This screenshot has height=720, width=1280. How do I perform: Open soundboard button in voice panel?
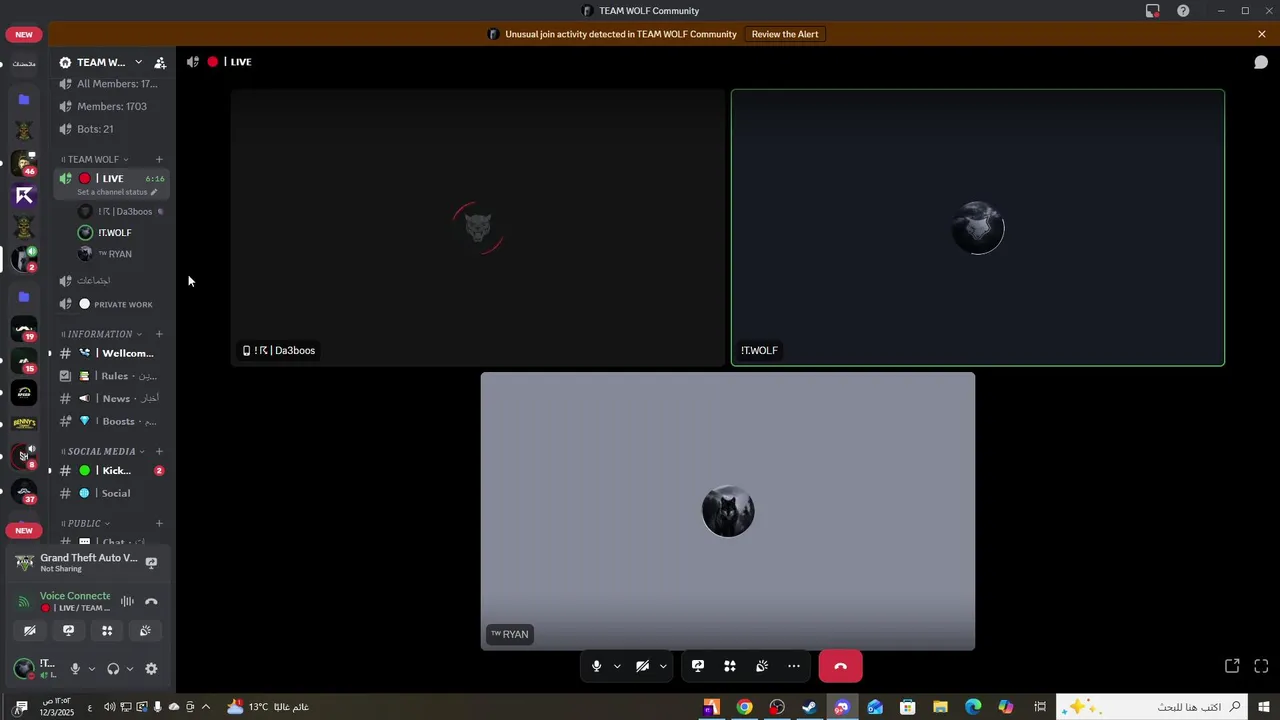tap(145, 631)
